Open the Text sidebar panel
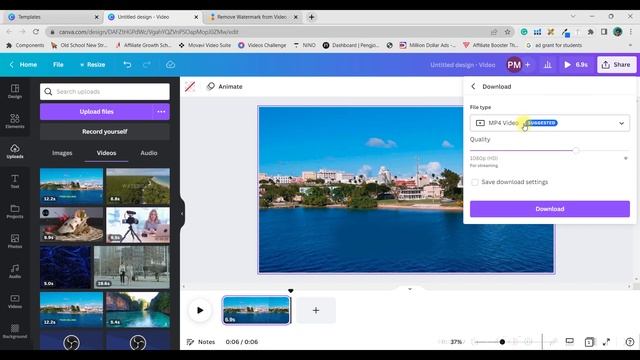Viewport: 640px width, 360px height. pyautogui.click(x=15, y=181)
